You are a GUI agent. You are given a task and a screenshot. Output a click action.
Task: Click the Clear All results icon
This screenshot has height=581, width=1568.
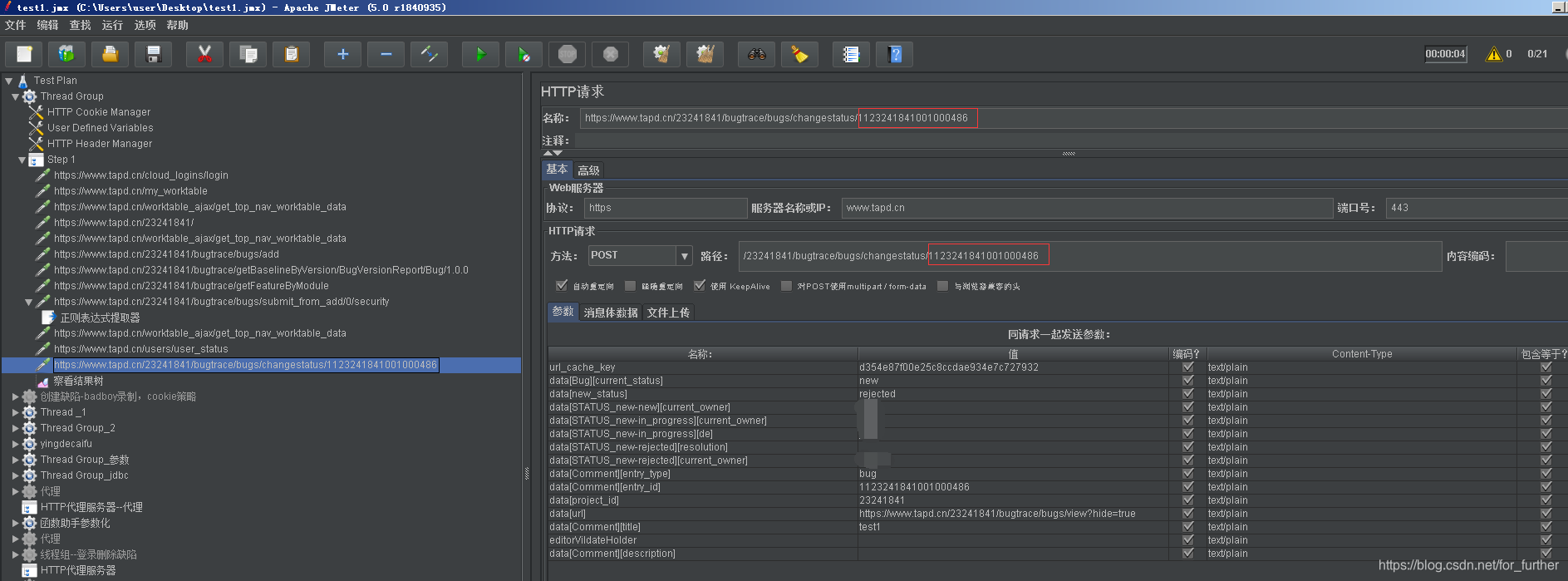pos(705,55)
